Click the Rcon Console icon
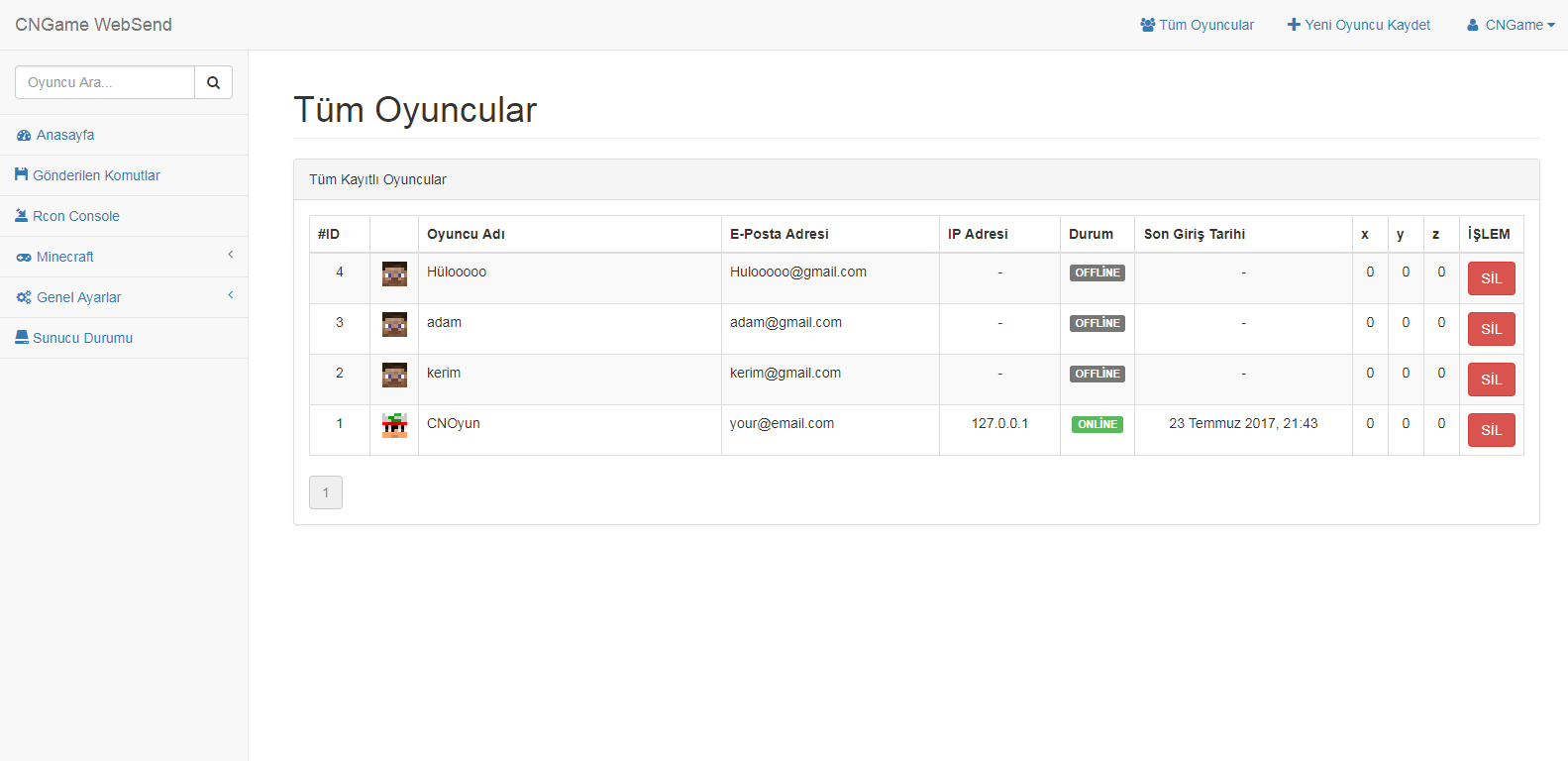 [22, 215]
